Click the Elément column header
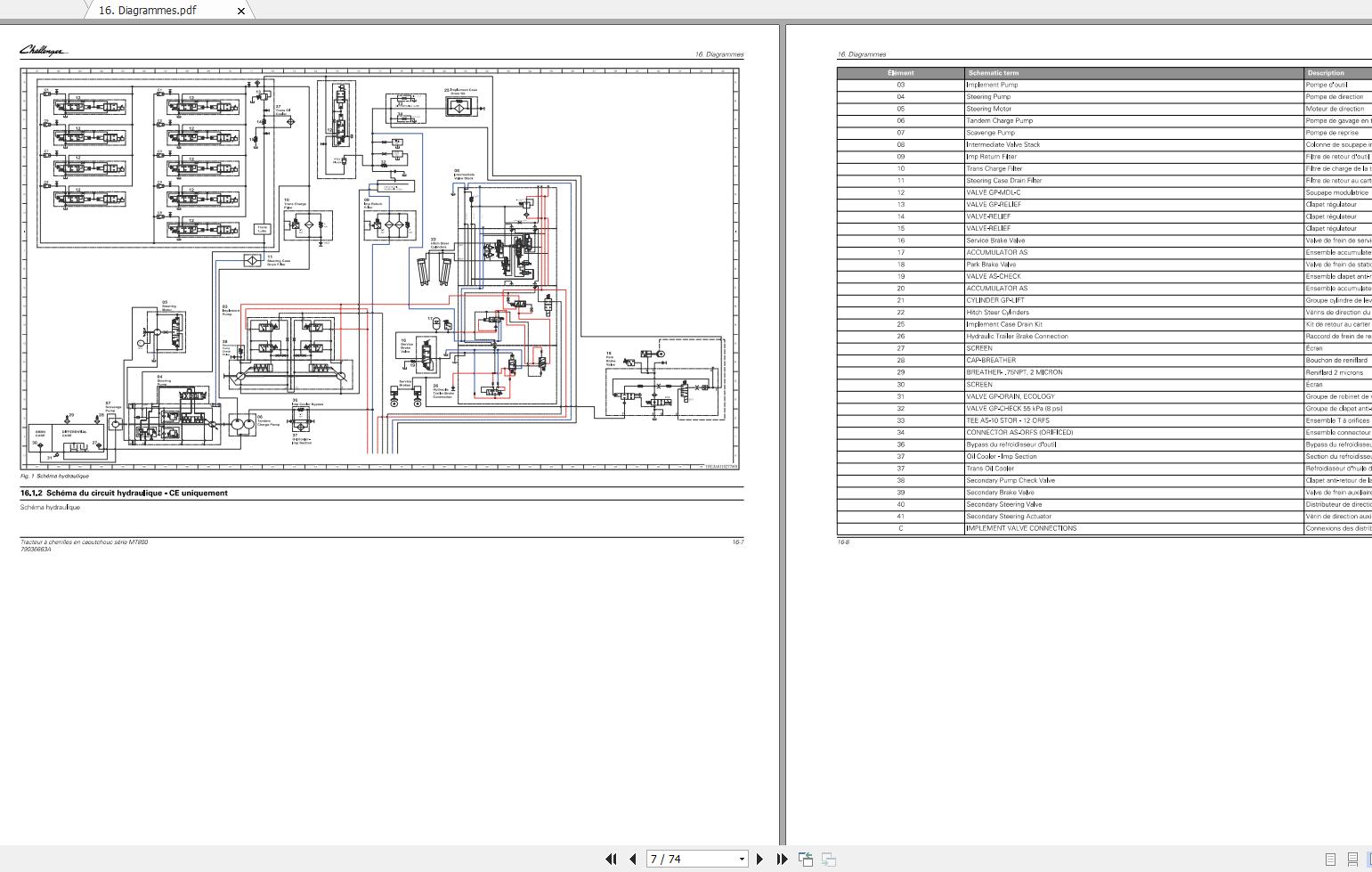 point(900,73)
